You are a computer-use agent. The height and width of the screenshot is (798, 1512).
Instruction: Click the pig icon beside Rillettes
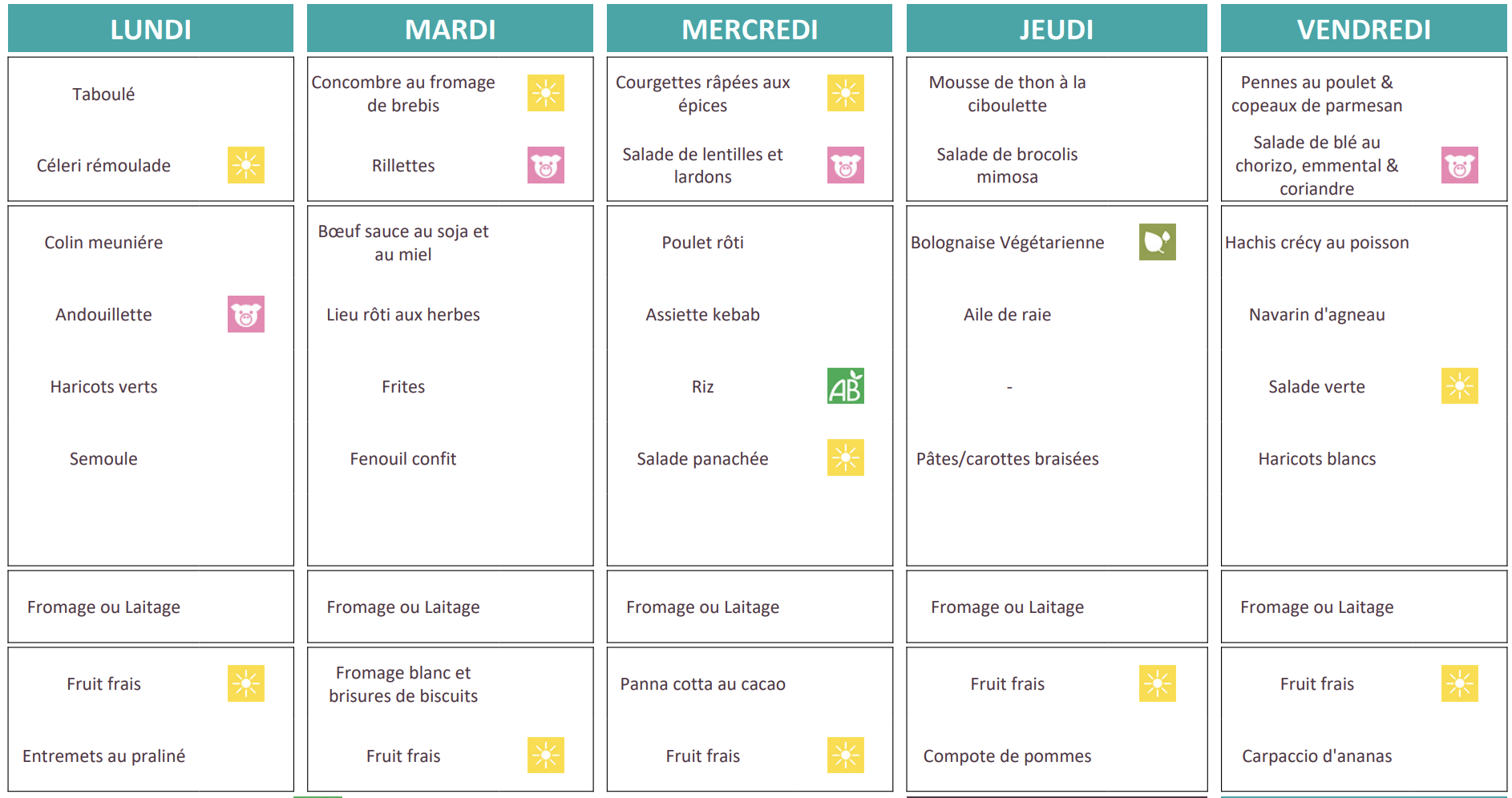tap(545, 165)
